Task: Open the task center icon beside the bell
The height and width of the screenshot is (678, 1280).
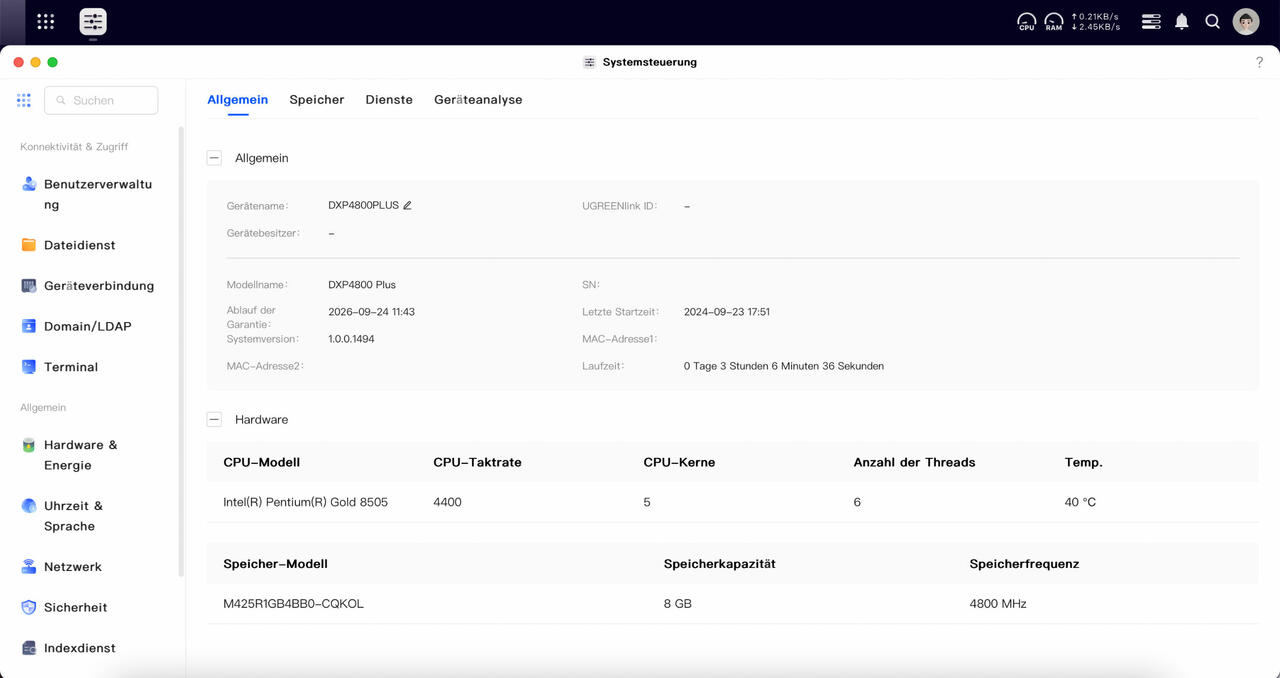Action: [1151, 21]
